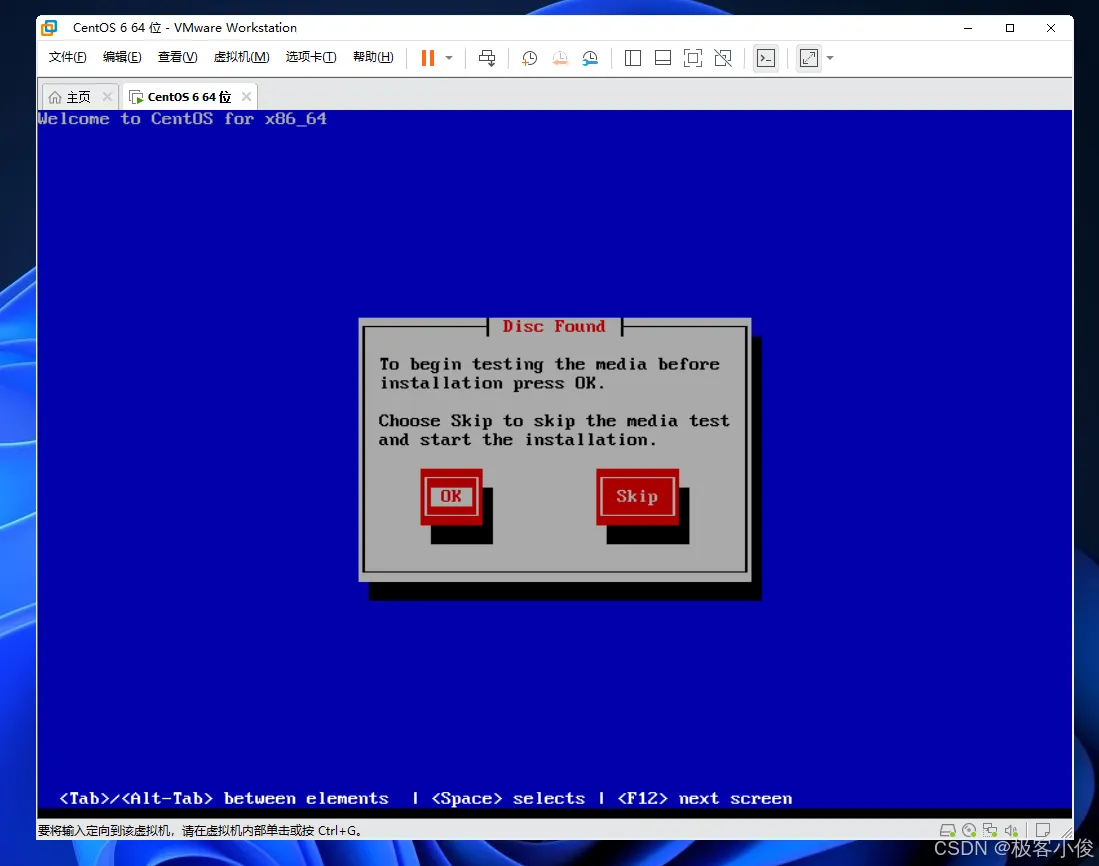Click the message log note icon

1043,830
